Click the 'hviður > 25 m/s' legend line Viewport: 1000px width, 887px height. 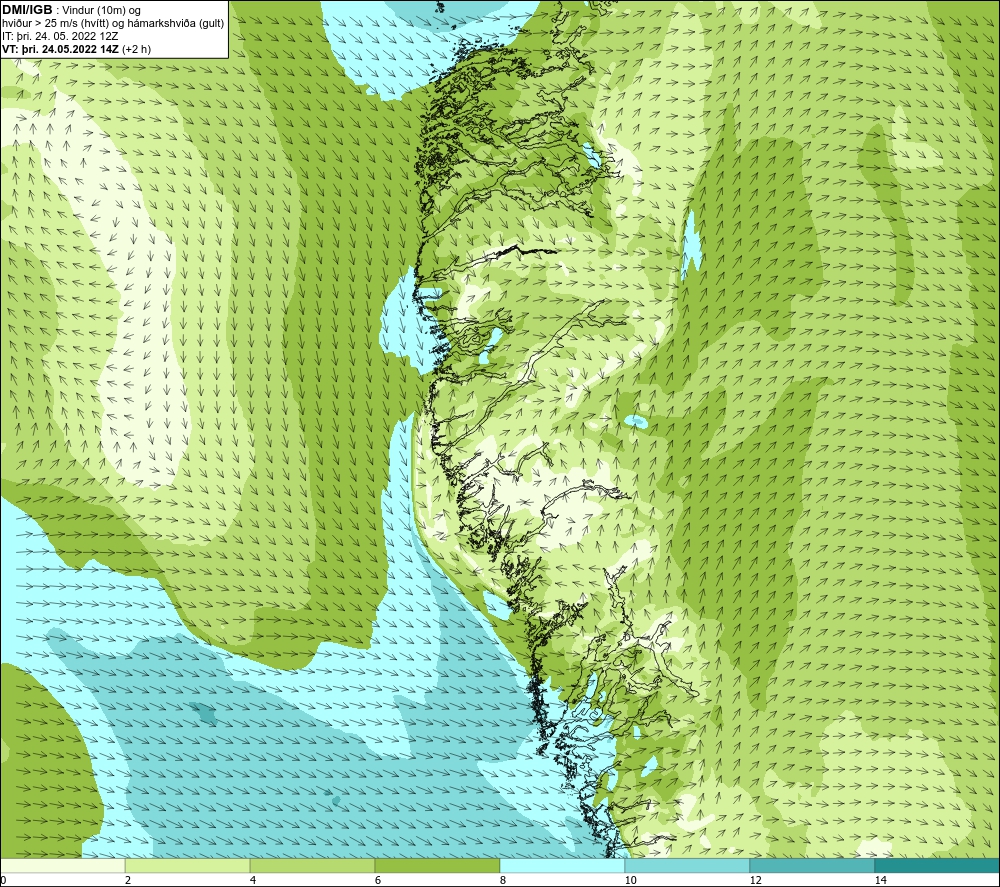113,24
